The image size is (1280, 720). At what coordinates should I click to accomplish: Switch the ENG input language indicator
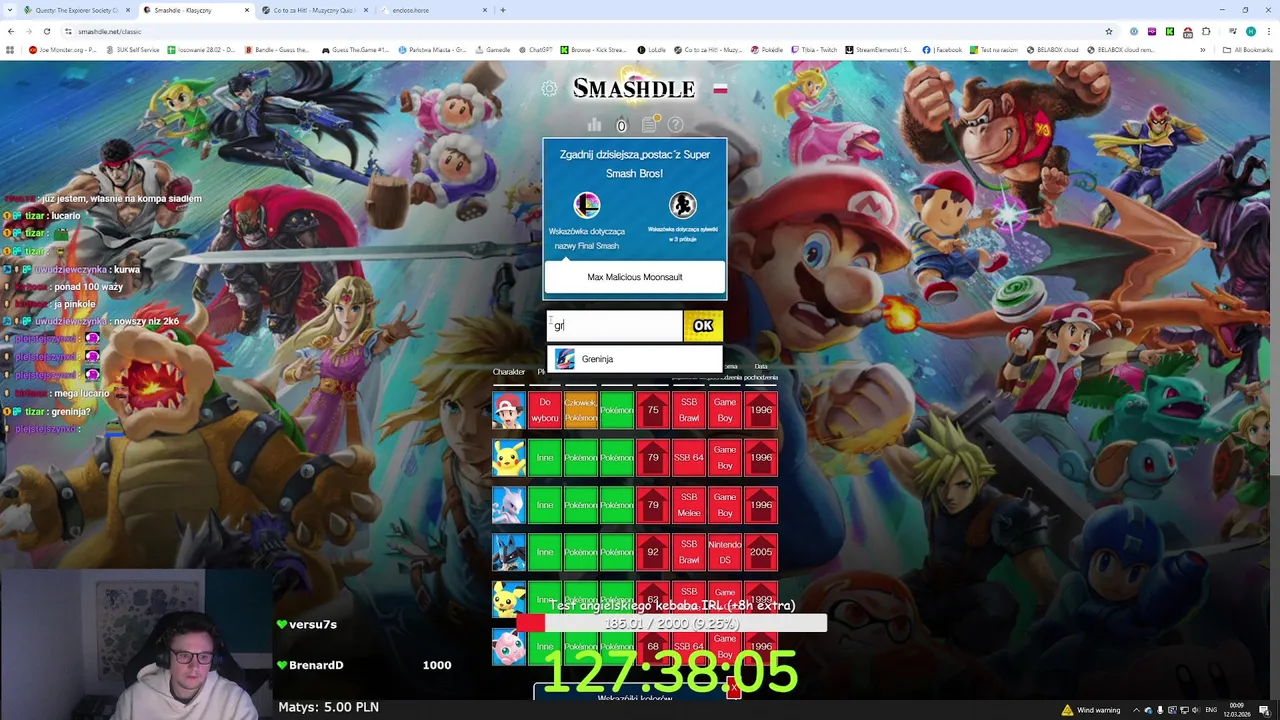click(1212, 710)
